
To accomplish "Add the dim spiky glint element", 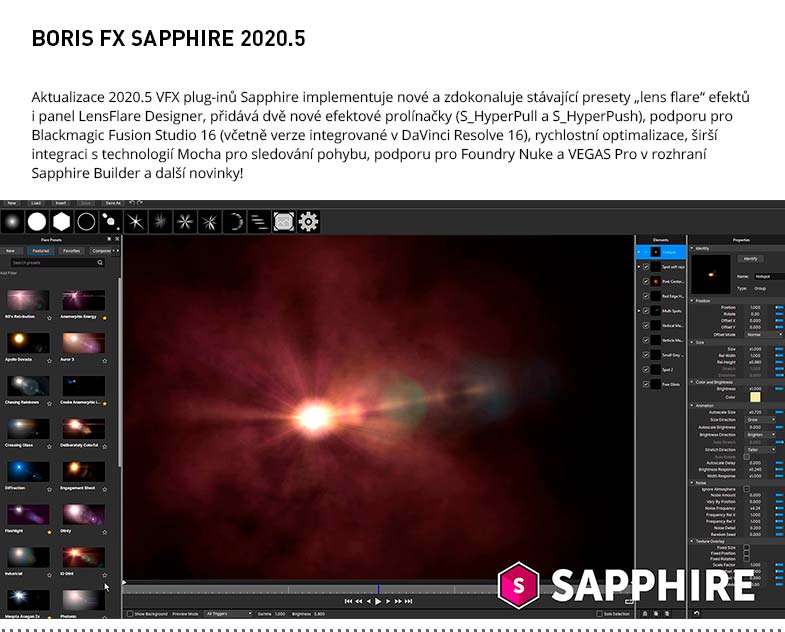I will pos(160,222).
